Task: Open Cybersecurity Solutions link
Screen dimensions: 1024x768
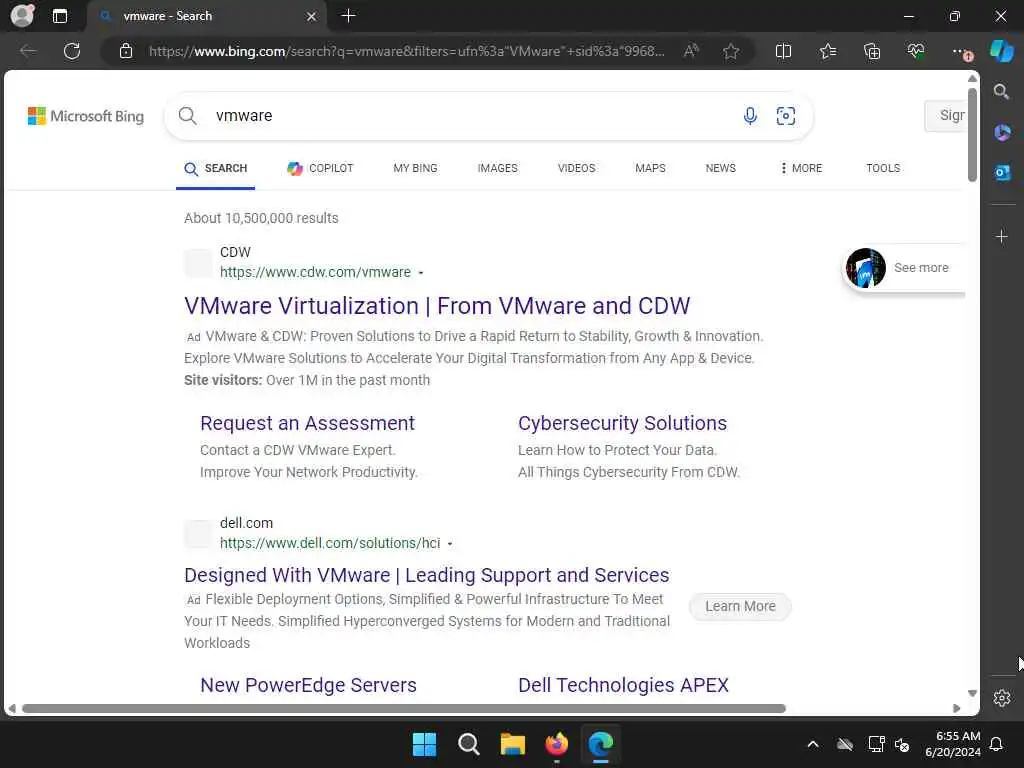Action: point(622,423)
